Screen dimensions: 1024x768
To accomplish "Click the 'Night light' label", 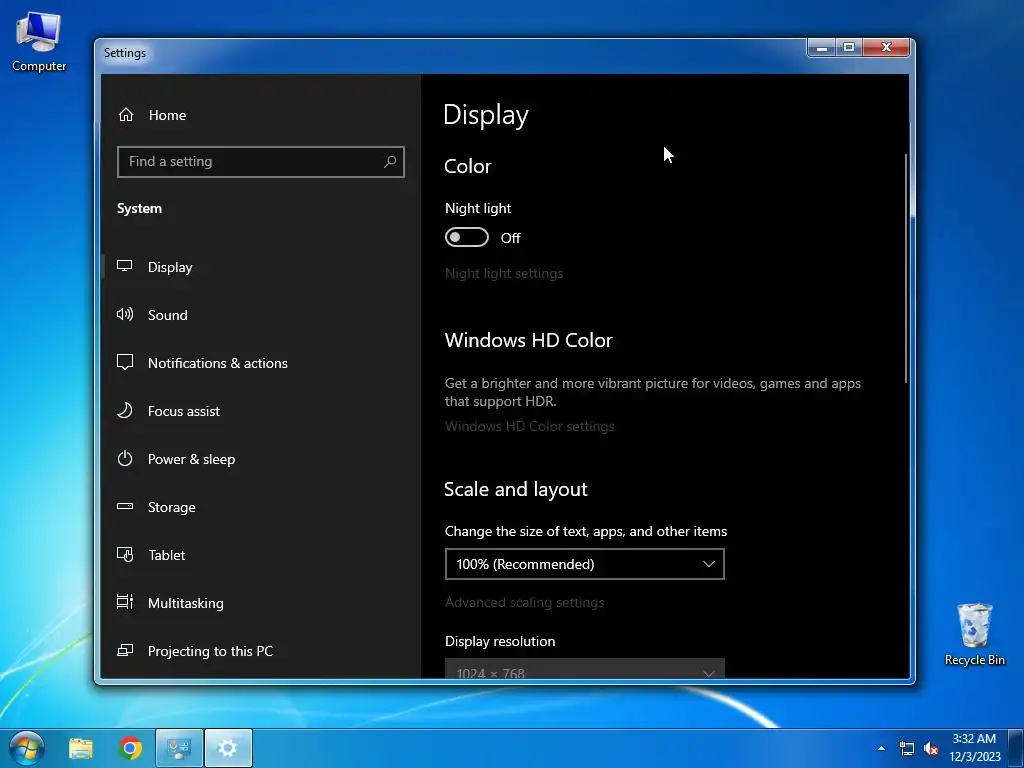I will coord(478,208).
